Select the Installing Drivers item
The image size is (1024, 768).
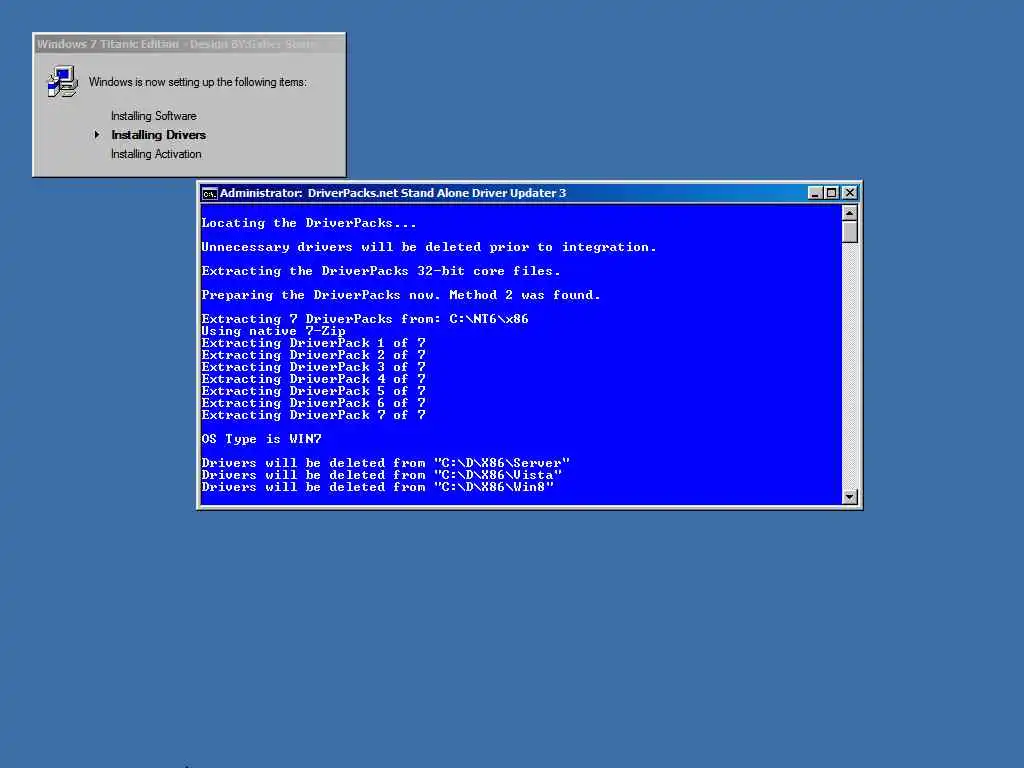[x=158, y=135]
